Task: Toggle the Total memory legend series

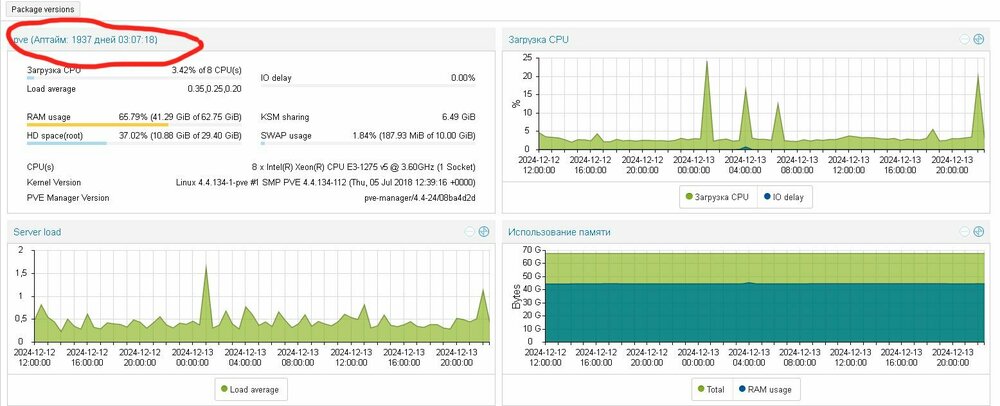Action: click(712, 388)
